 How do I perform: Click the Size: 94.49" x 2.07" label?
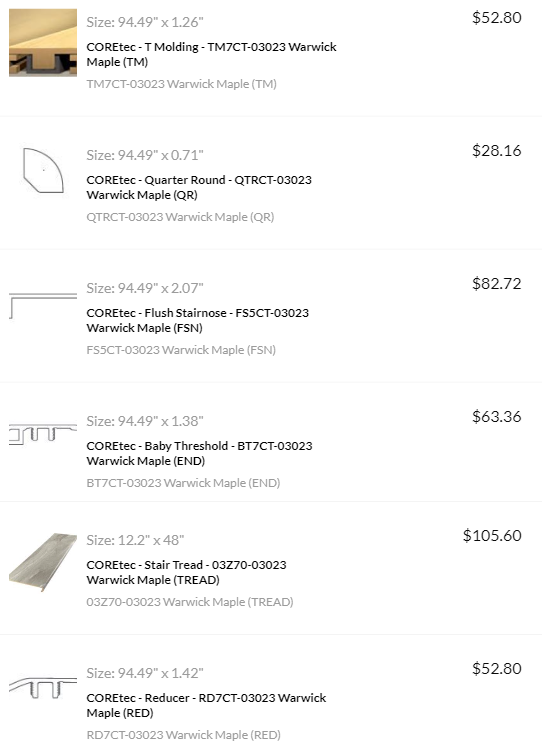tap(145, 288)
